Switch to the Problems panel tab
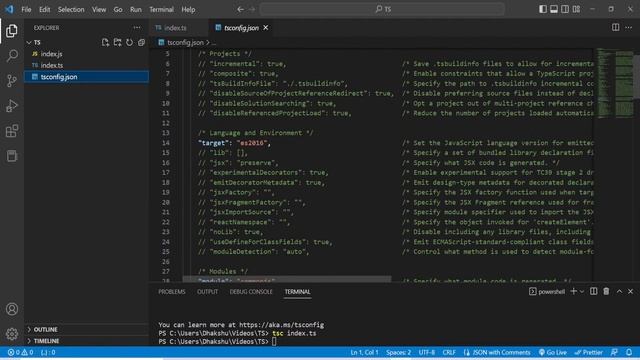The height and width of the screenshot is (360, 640). [172, 291]
